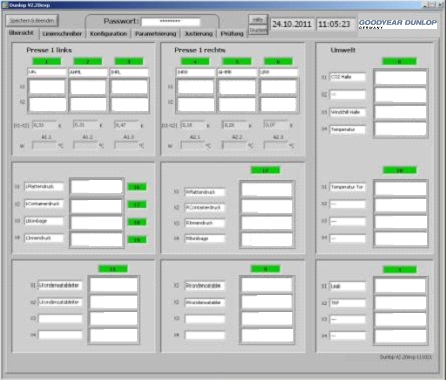This screenshot has width=446, height=380.
Task: Open the Konfiguration tab
Action: (108, 34)
